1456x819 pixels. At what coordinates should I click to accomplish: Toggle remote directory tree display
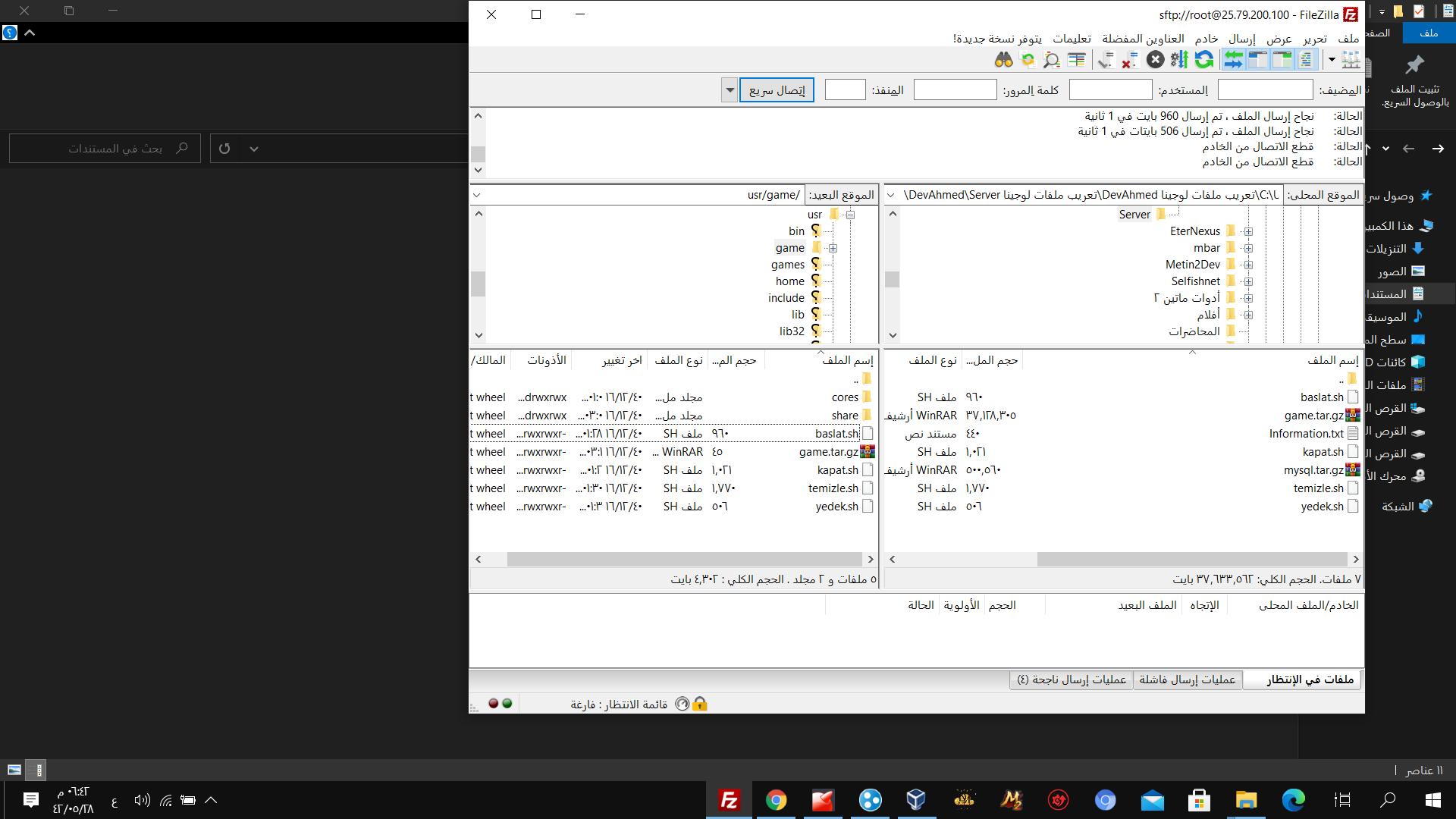point(1258,59)
